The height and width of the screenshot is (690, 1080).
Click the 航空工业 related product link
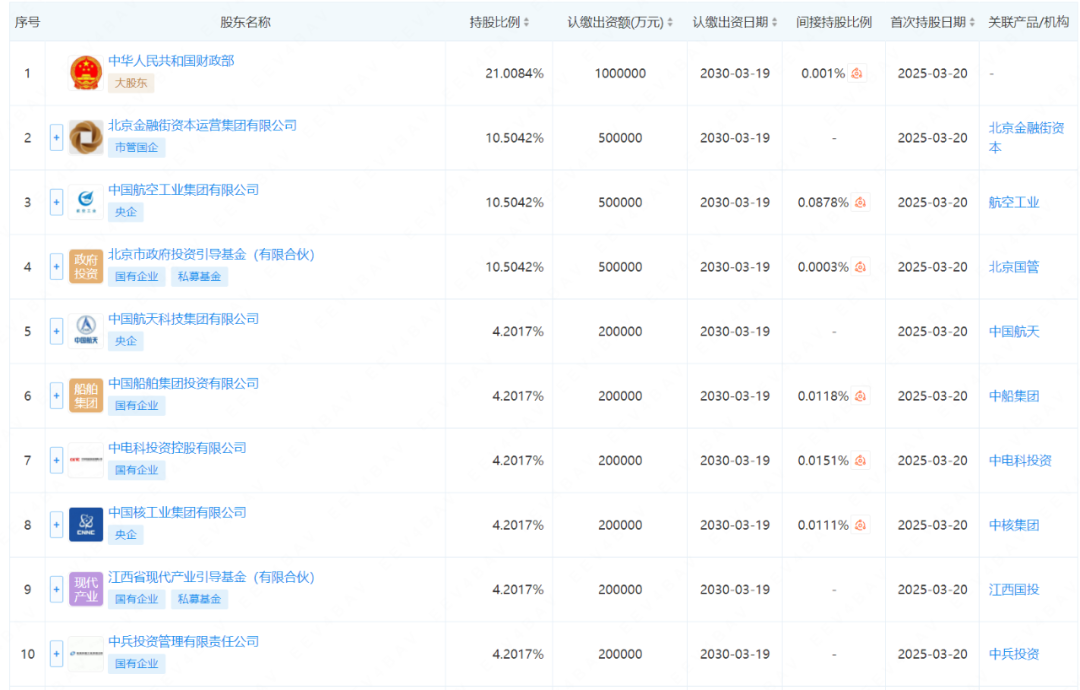coord(1013,202)
